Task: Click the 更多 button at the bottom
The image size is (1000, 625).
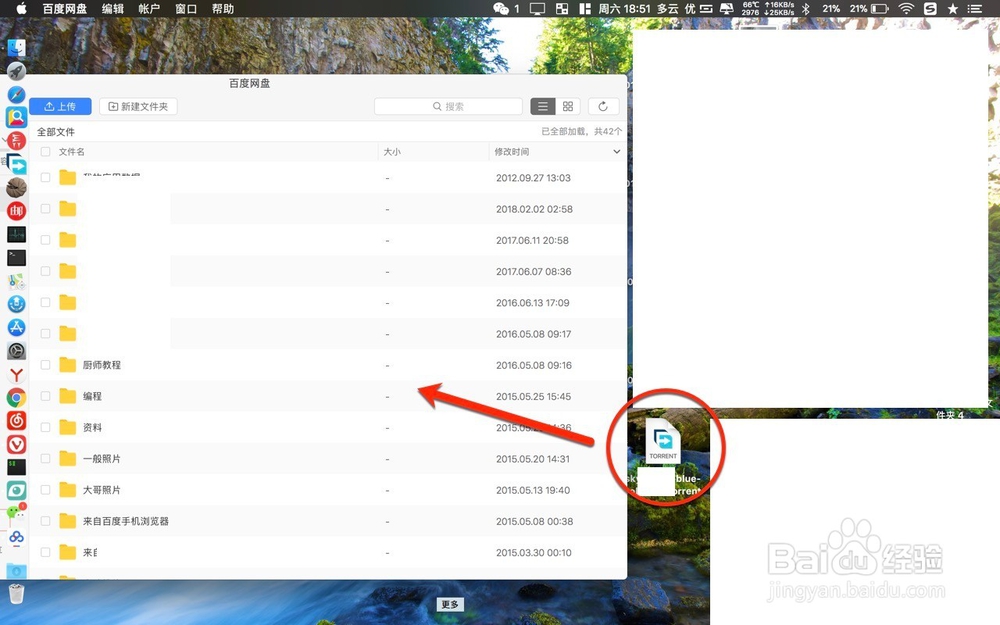Action: [x=450, y=604]
